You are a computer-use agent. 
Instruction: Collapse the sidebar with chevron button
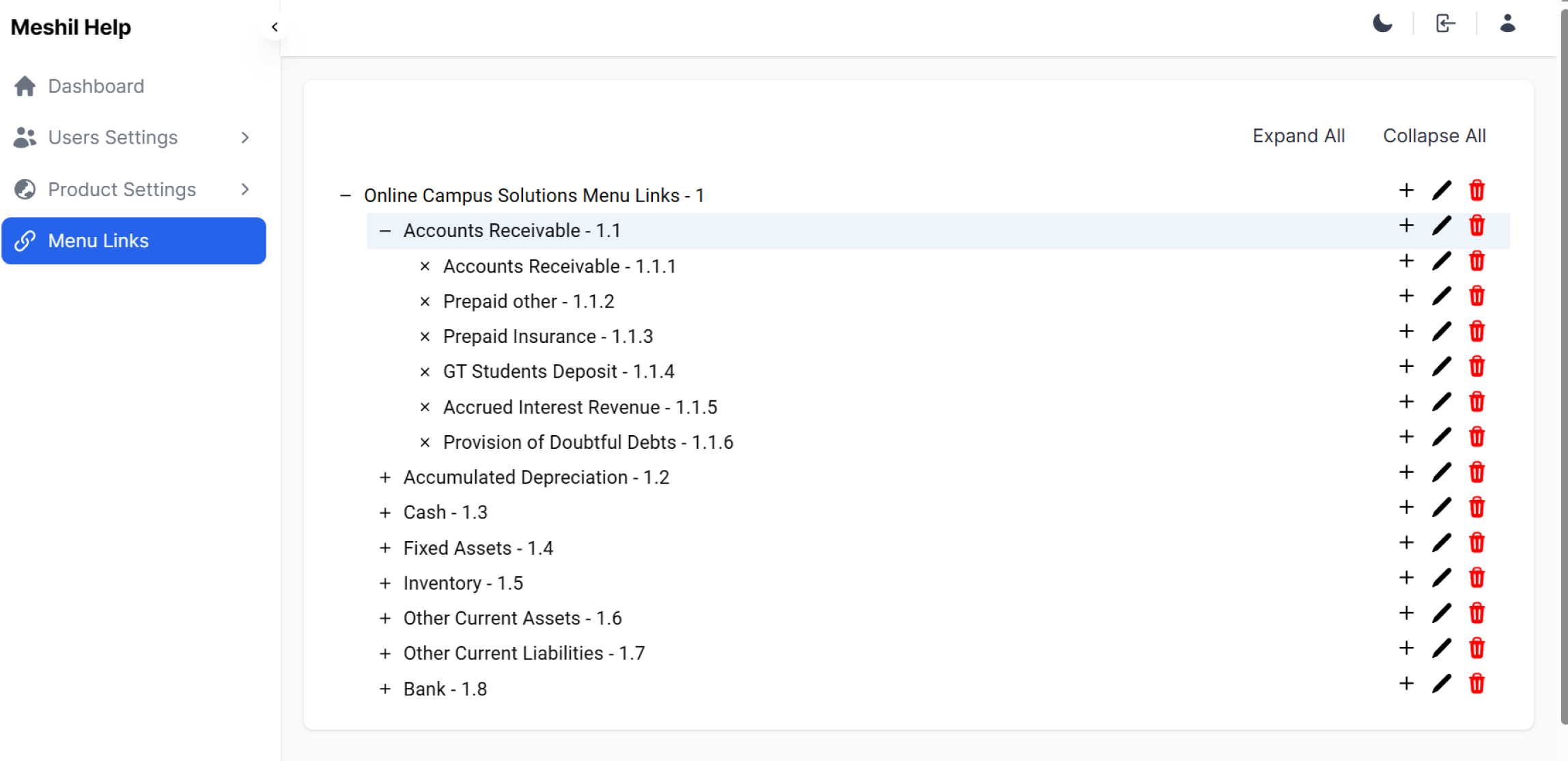[275, 27]
